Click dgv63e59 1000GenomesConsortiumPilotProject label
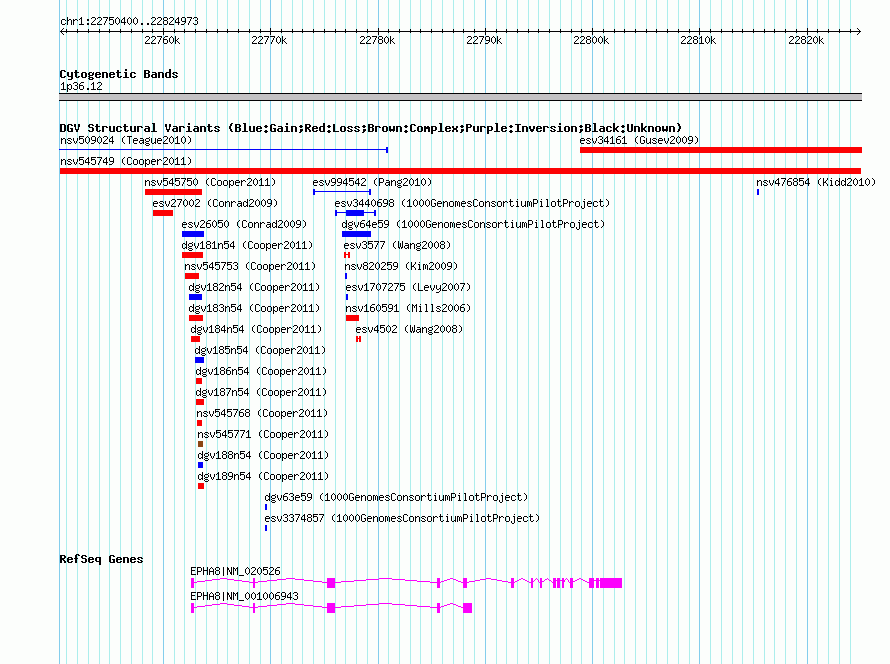The image size is (890, 664). [x=396, y=497]
